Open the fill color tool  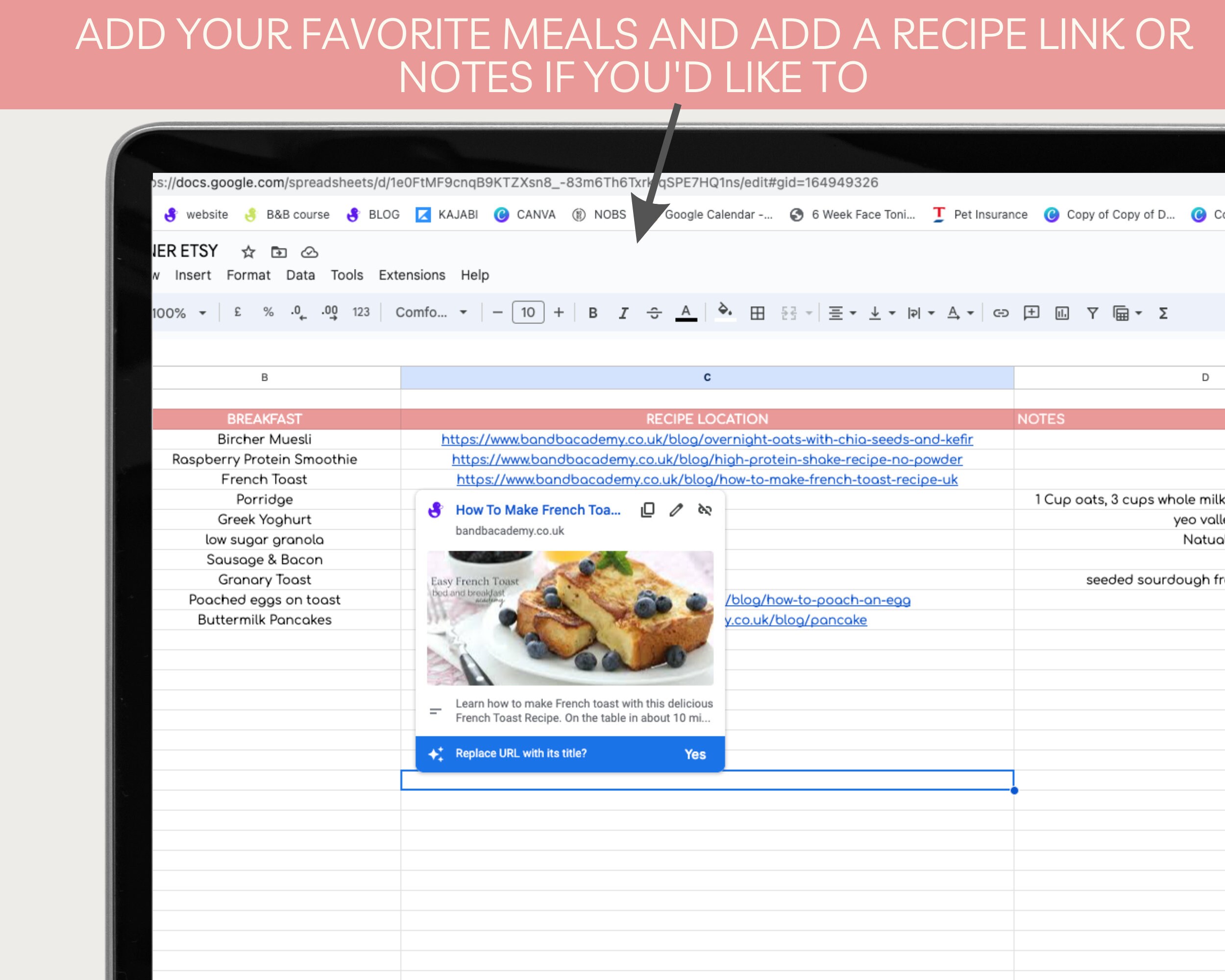(724, 313)
